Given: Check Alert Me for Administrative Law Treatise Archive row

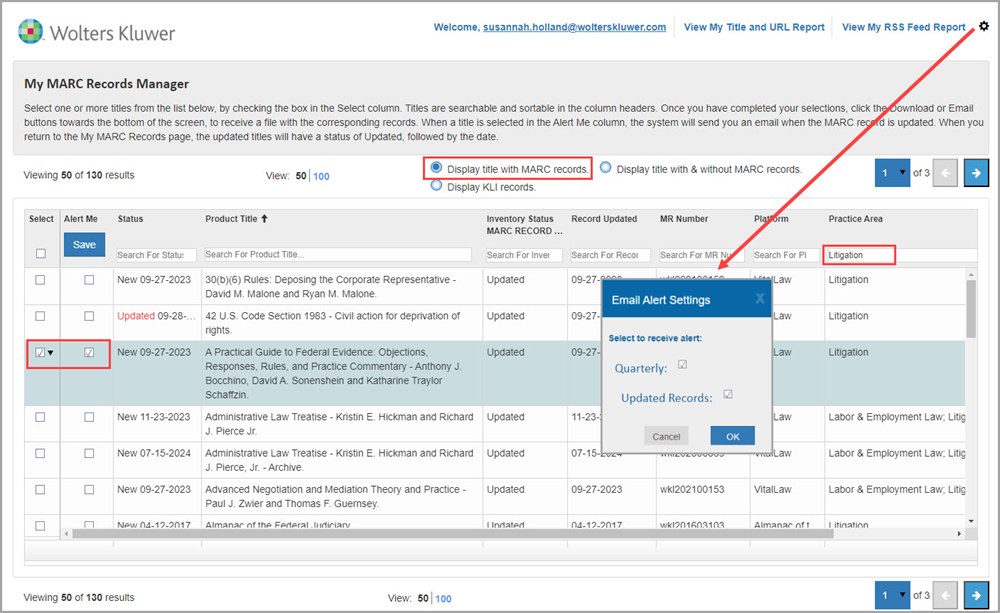Looking at the screenshot, I should pyautogui.click(x=89, y=453).
